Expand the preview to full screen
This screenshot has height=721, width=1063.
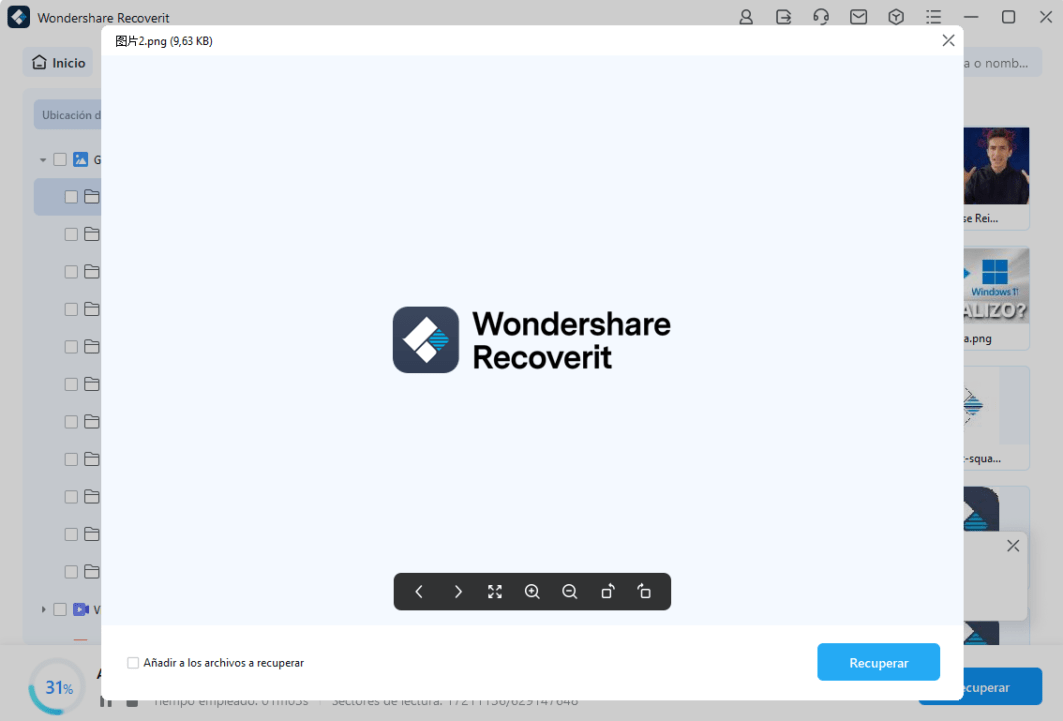pos(495,592)
